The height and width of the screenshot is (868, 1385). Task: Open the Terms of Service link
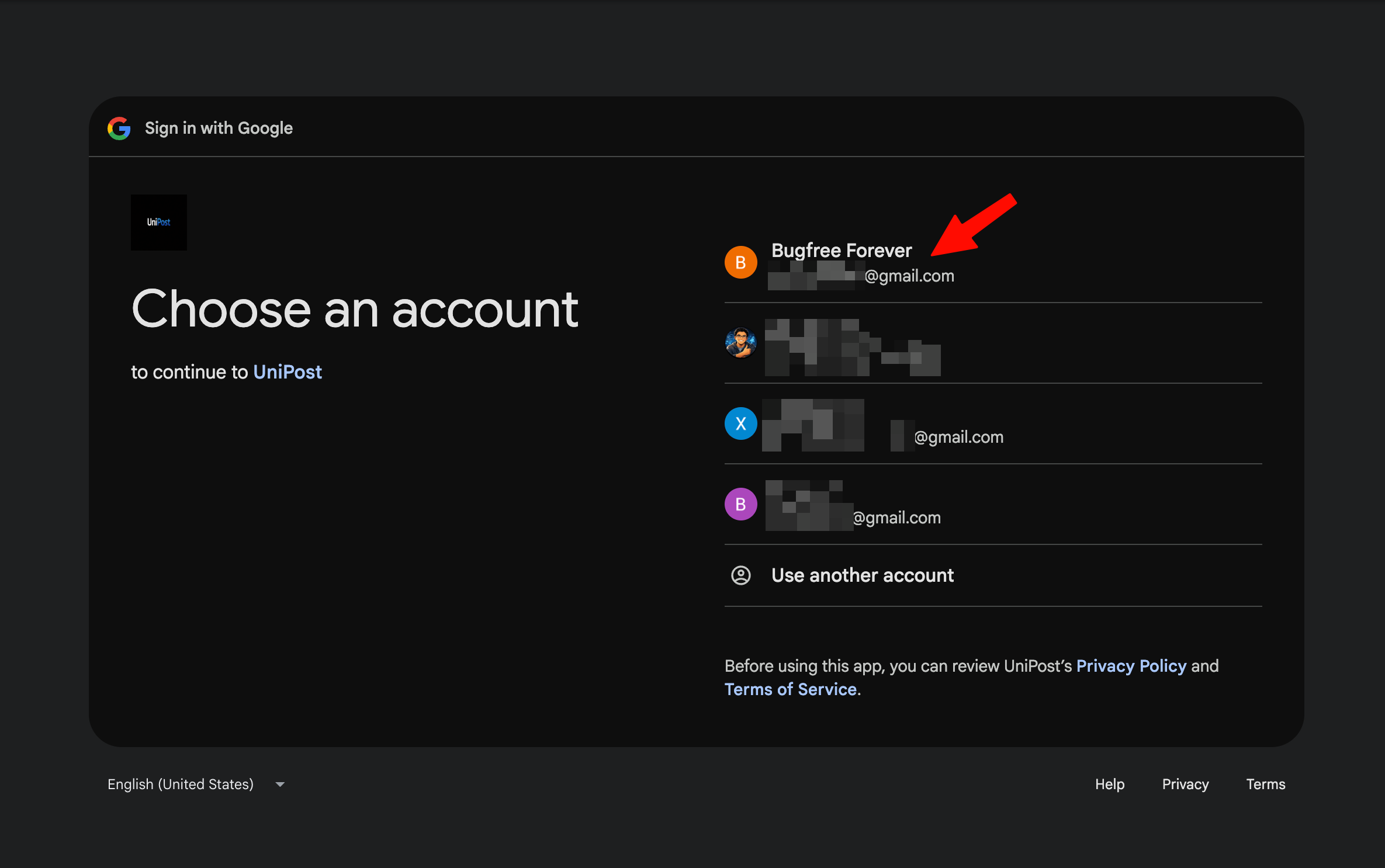(791, 689)
